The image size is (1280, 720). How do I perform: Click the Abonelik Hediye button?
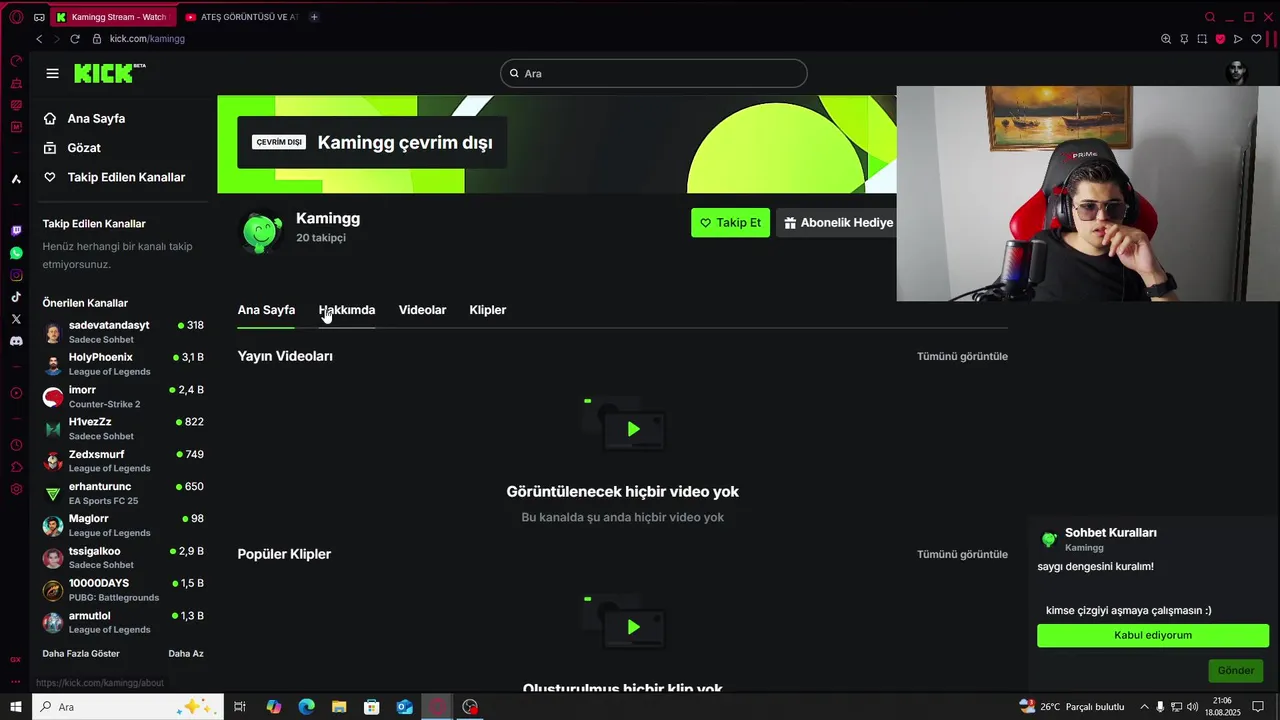pos(836,223)
